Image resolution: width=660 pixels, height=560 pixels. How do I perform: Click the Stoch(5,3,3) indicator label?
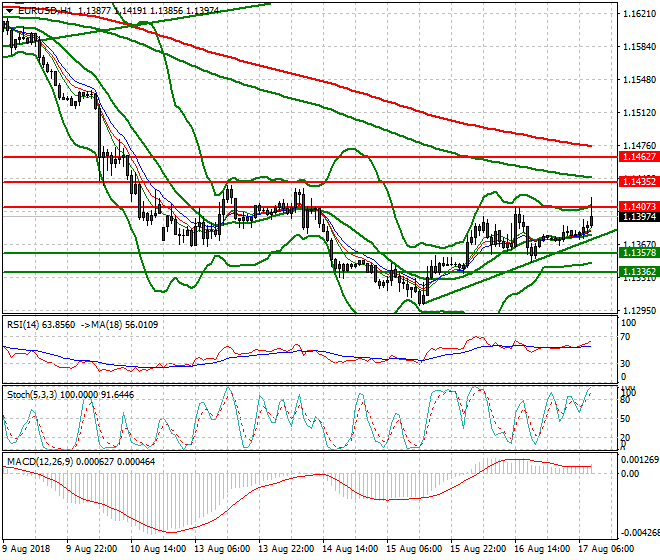[x=32, y=395]
